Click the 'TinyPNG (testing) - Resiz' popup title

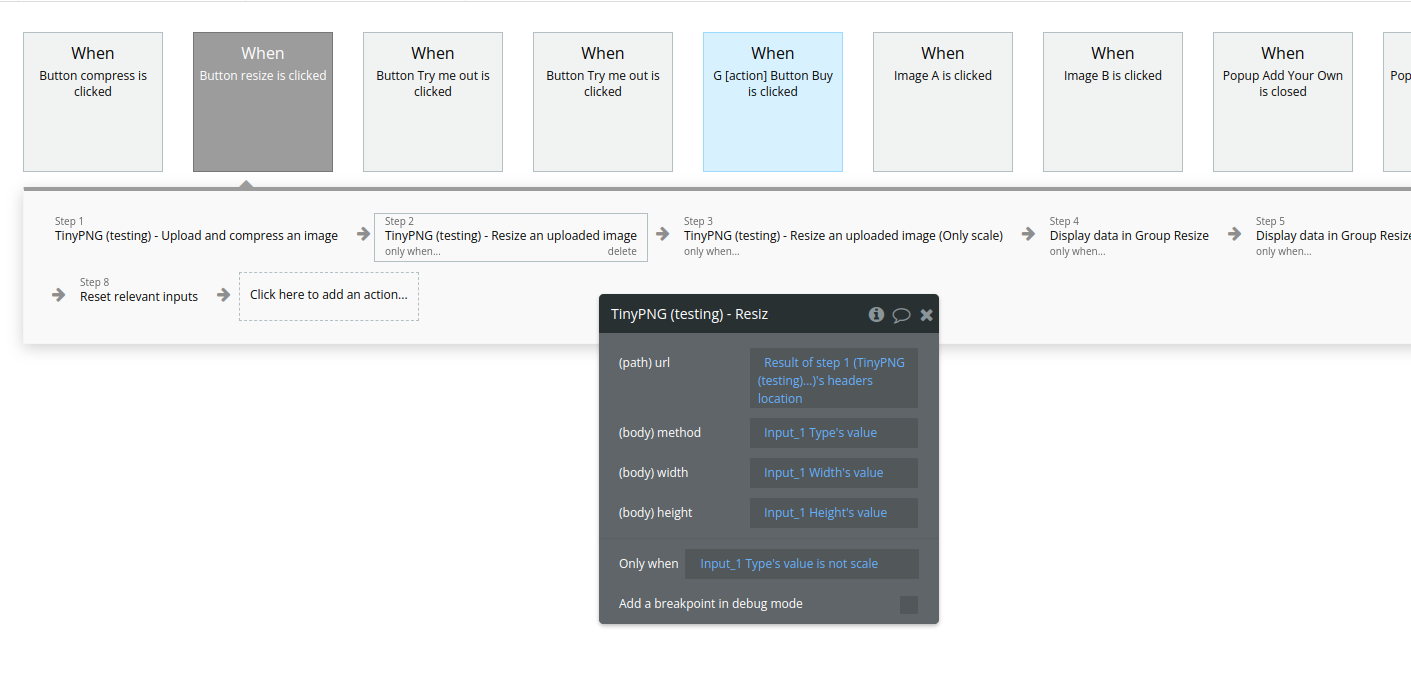tap(689, 314)
